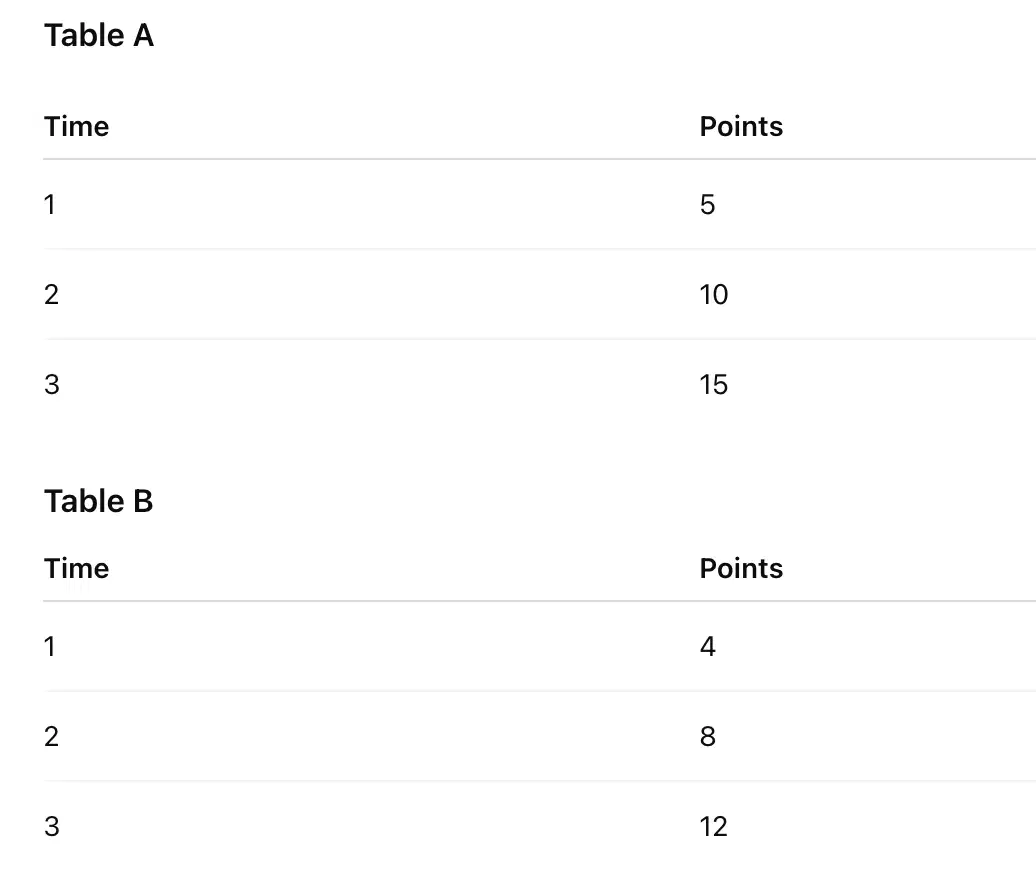Screen dimensions: 1036x884
Task: Click Table A Time cell with 3
Action: tap(52, 385)
